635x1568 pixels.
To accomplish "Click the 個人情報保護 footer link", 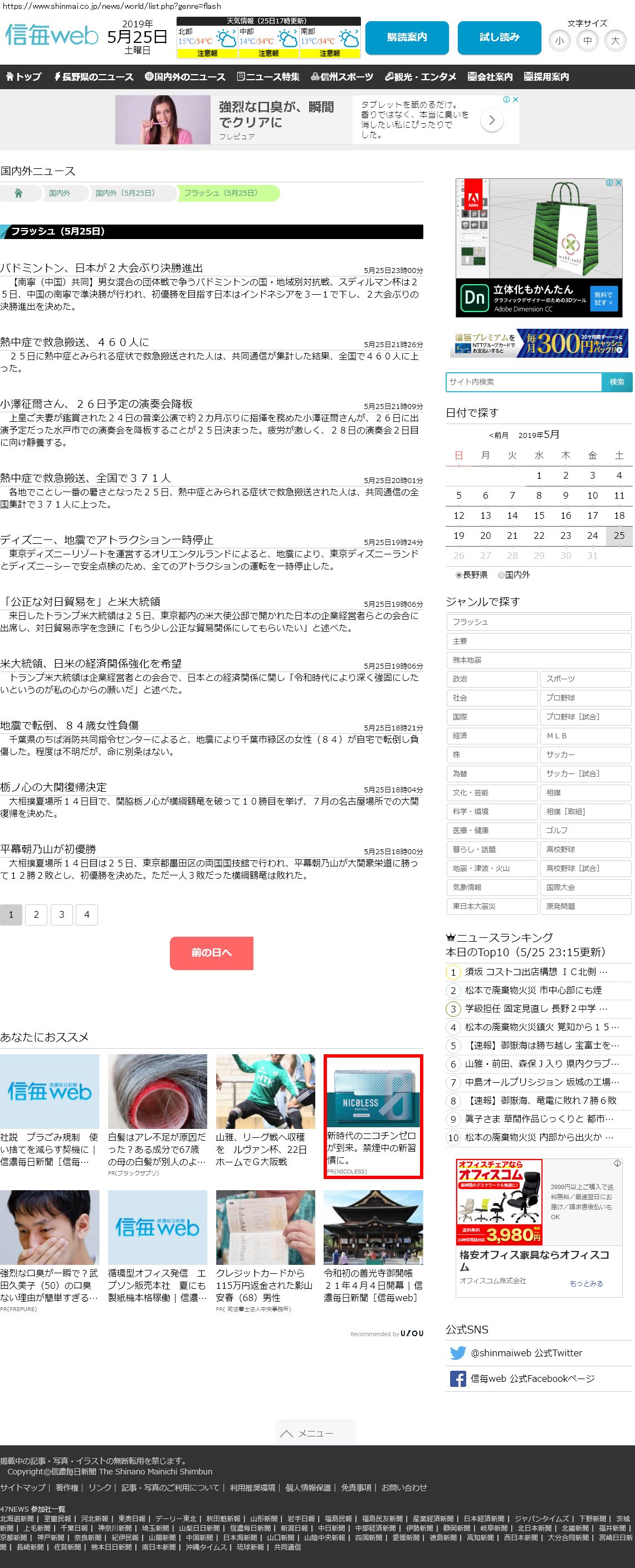I will tap(308, 1487).
